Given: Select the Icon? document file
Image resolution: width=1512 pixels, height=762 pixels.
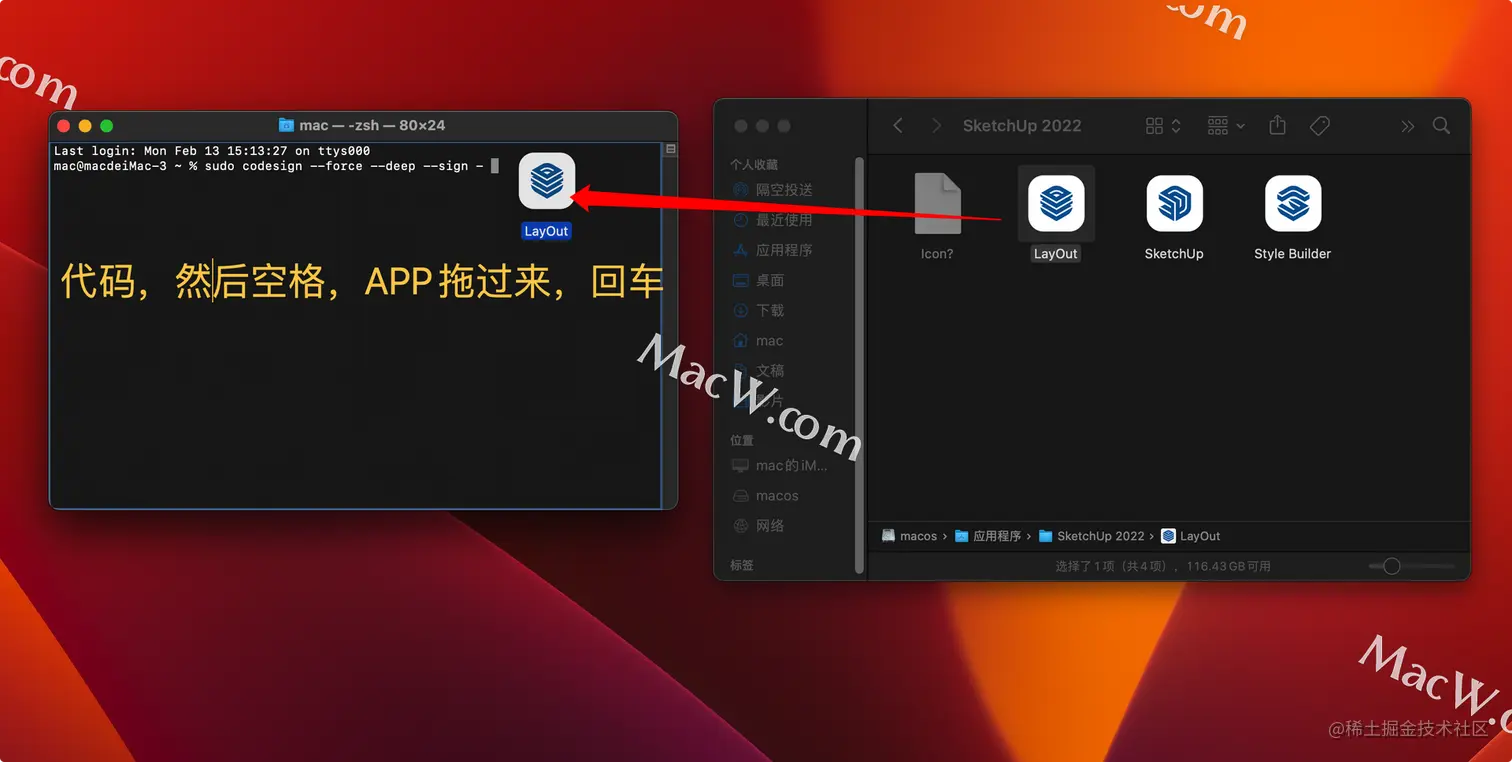Looking at the screenshot, I should click(937, 203).
